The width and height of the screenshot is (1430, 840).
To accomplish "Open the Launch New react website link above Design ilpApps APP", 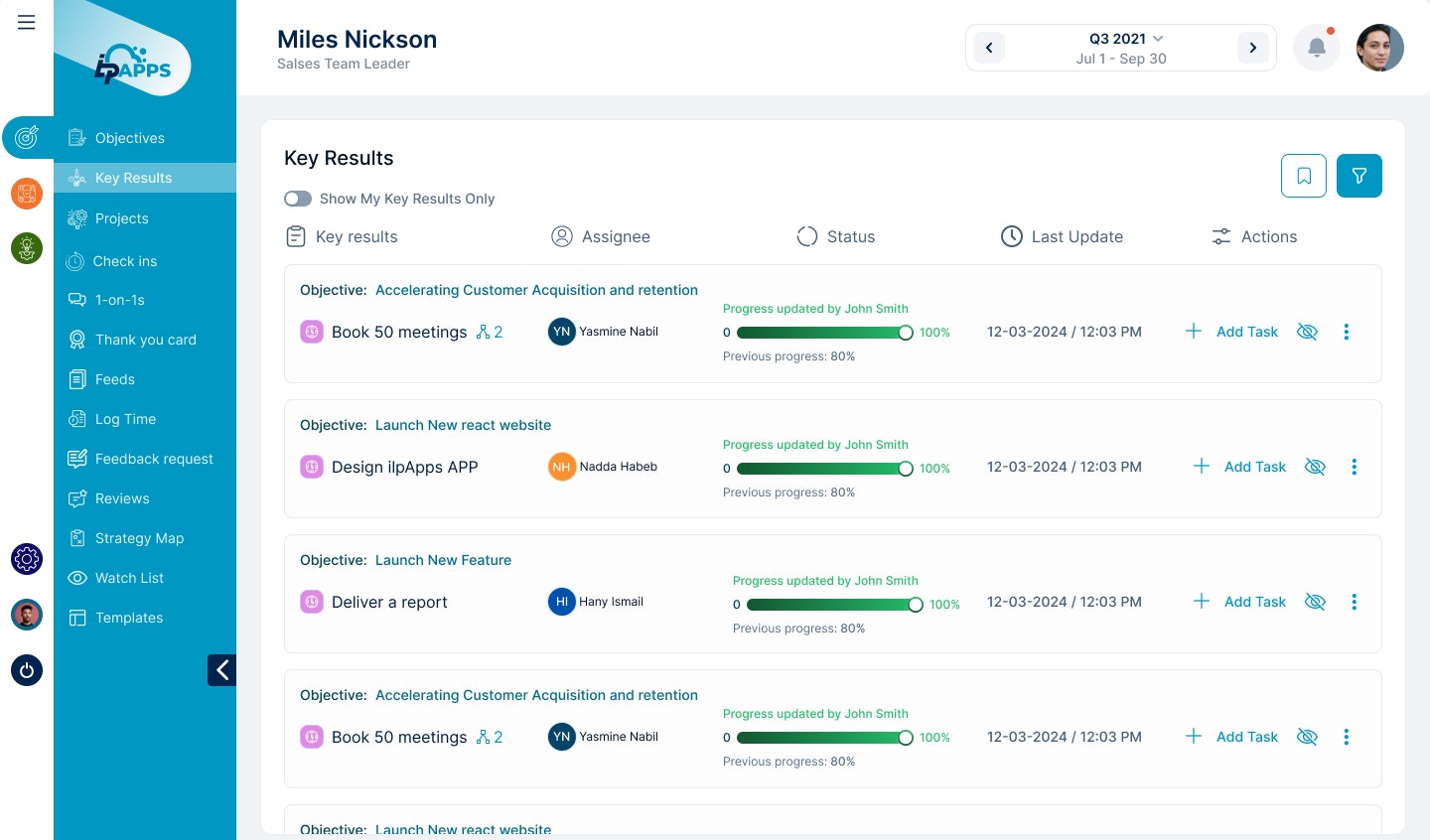I will [x=463, y=425].
